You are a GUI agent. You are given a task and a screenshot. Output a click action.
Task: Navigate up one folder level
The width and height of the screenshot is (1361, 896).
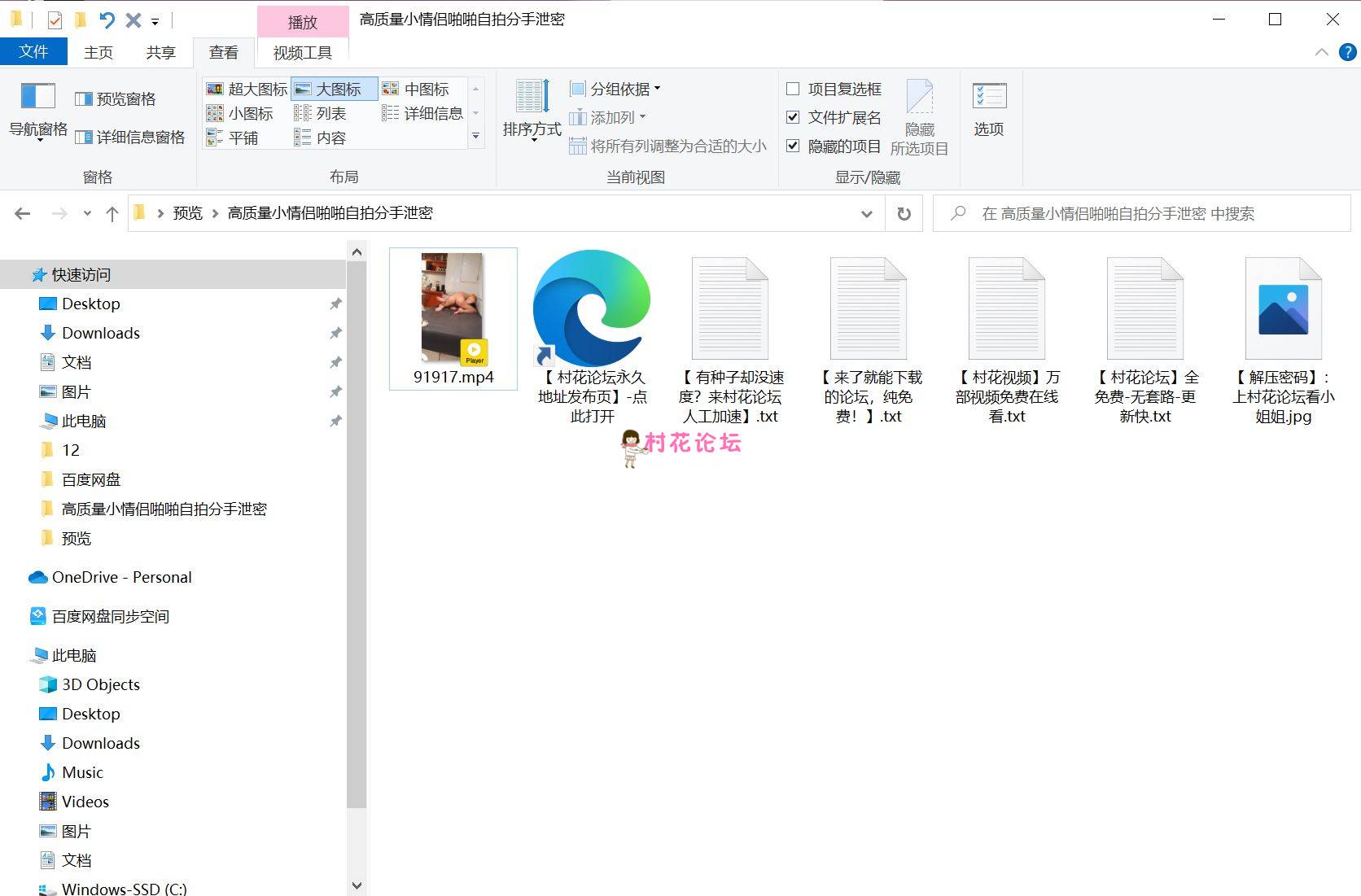pos(112,213)
